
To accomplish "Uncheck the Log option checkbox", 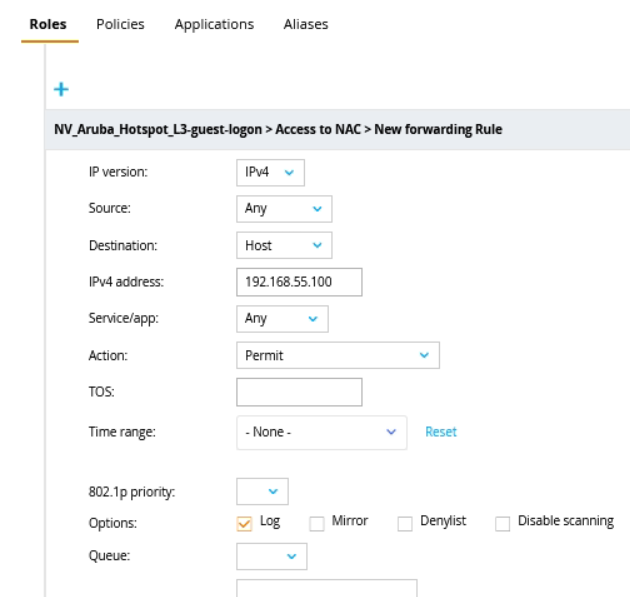I will tap(244, 523).
